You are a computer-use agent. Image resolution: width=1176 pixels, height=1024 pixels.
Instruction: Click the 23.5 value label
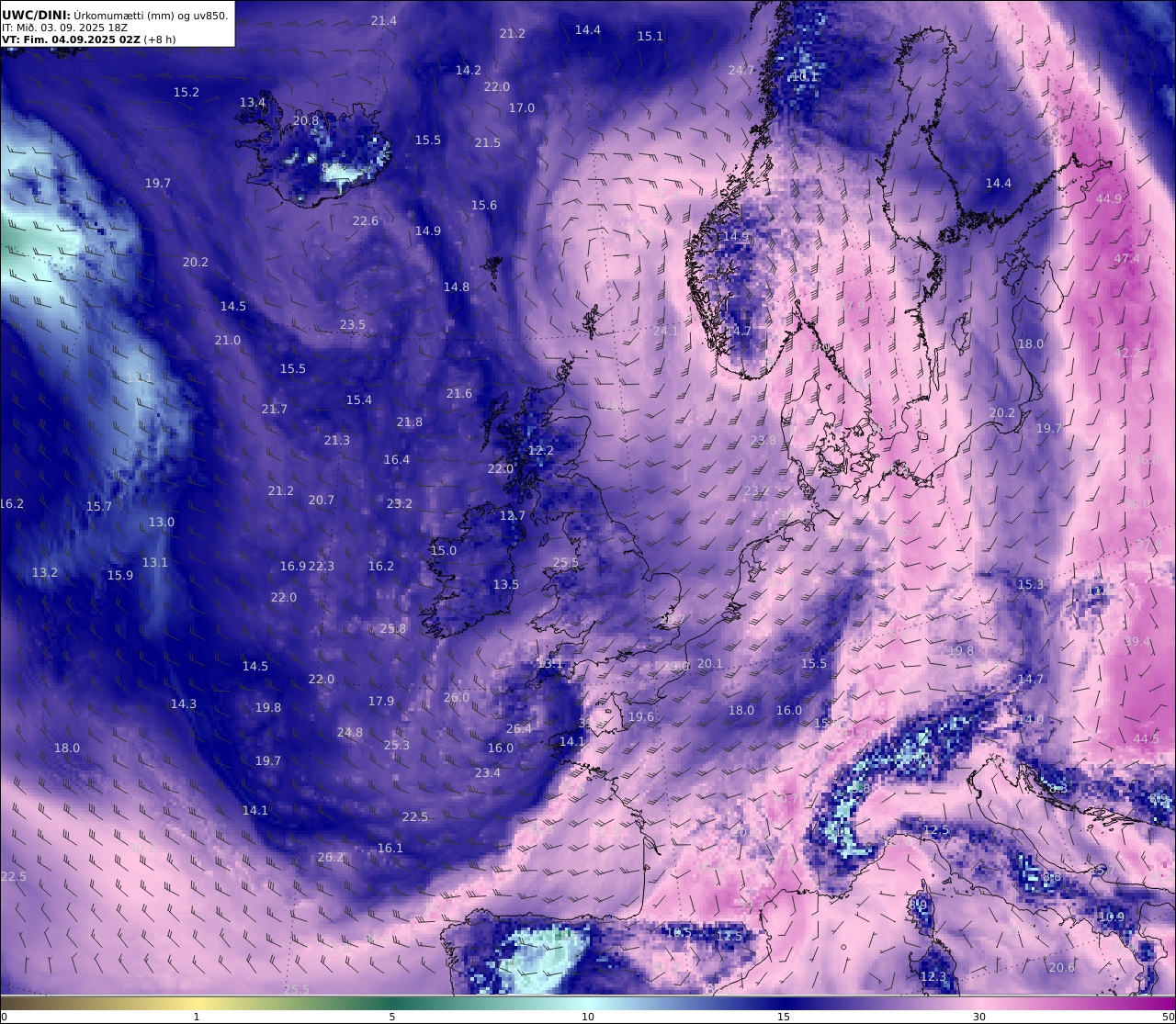(x=353, y=324)
